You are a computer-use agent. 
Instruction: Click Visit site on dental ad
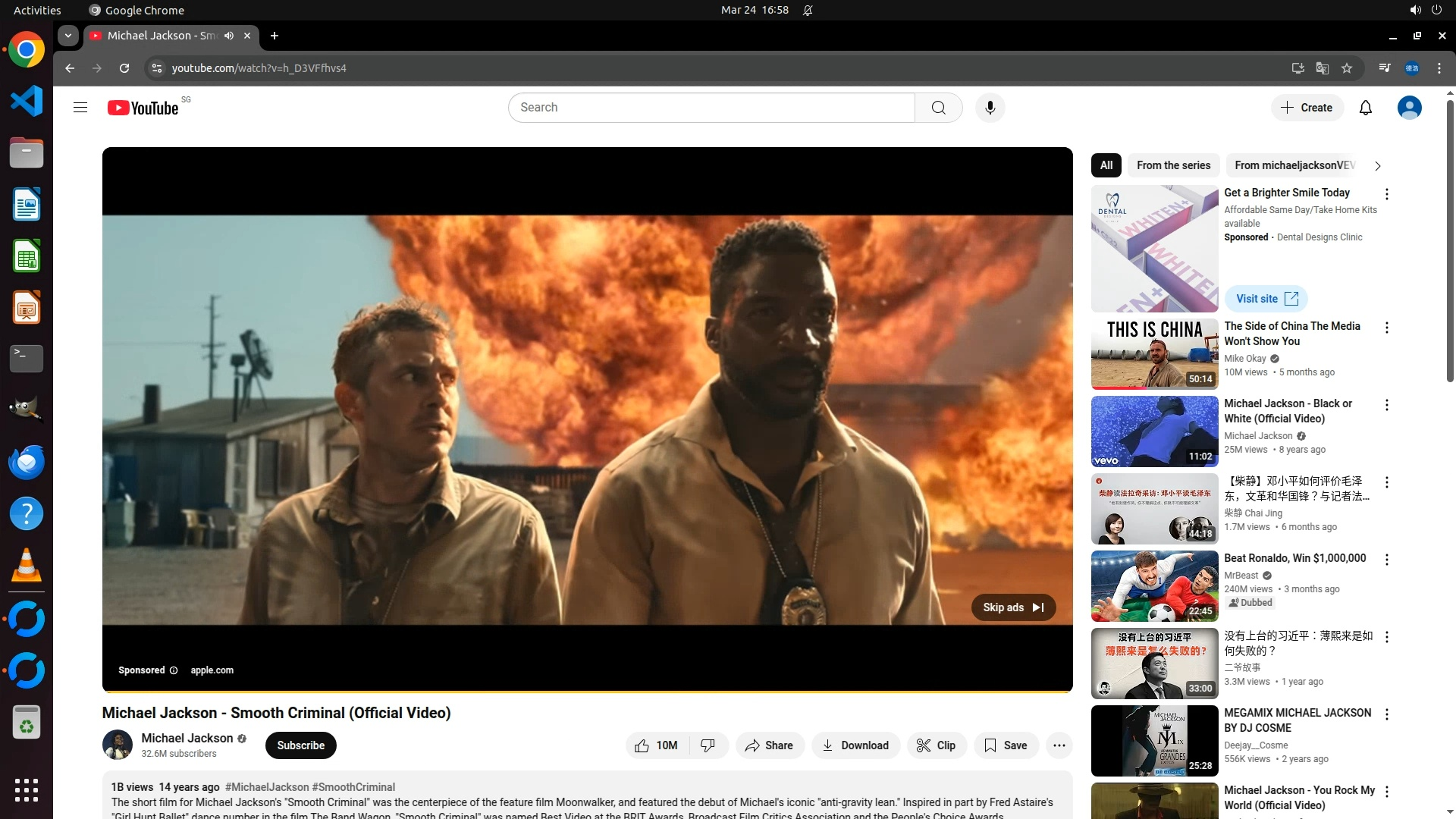pyautogui.click(x=1266, y=299)
